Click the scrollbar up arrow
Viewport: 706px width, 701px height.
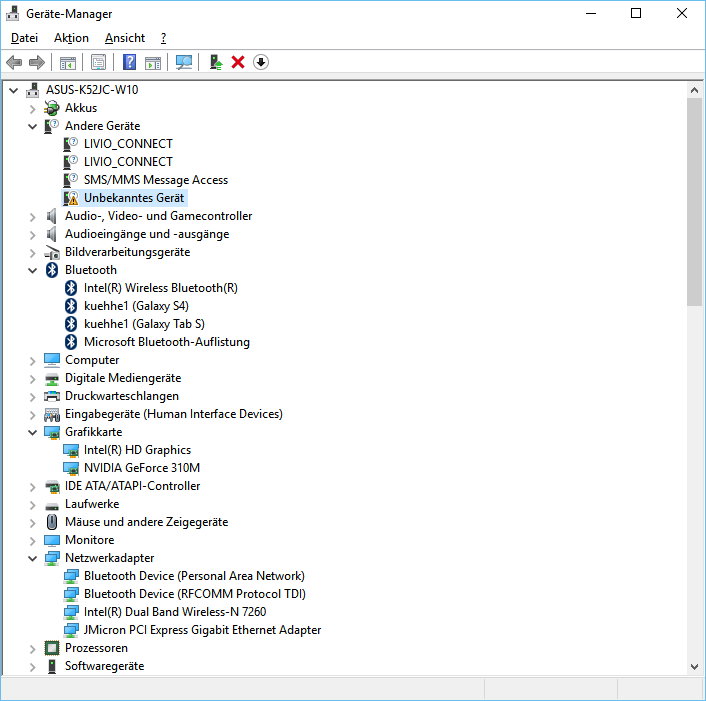[x=694, y=90]
